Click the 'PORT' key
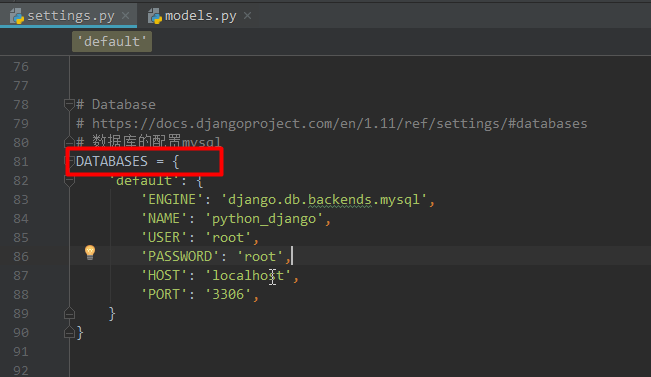The height and width of the screenshot is (377, 651). coord(164,294)
